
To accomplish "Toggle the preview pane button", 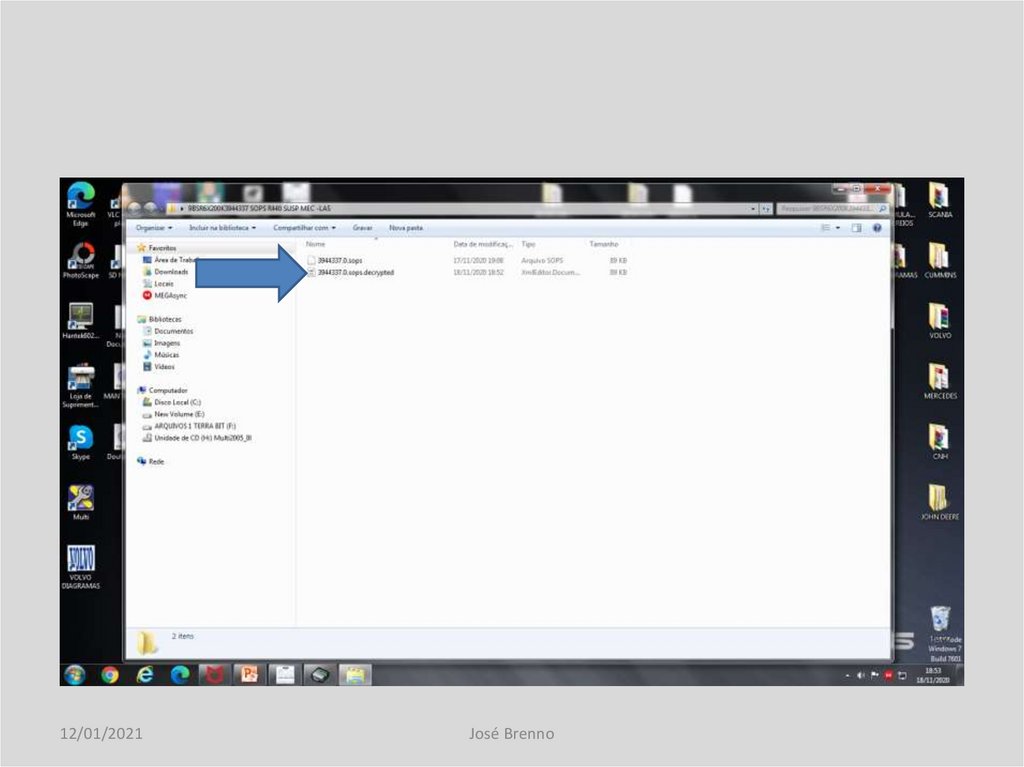I will (856, 228).
